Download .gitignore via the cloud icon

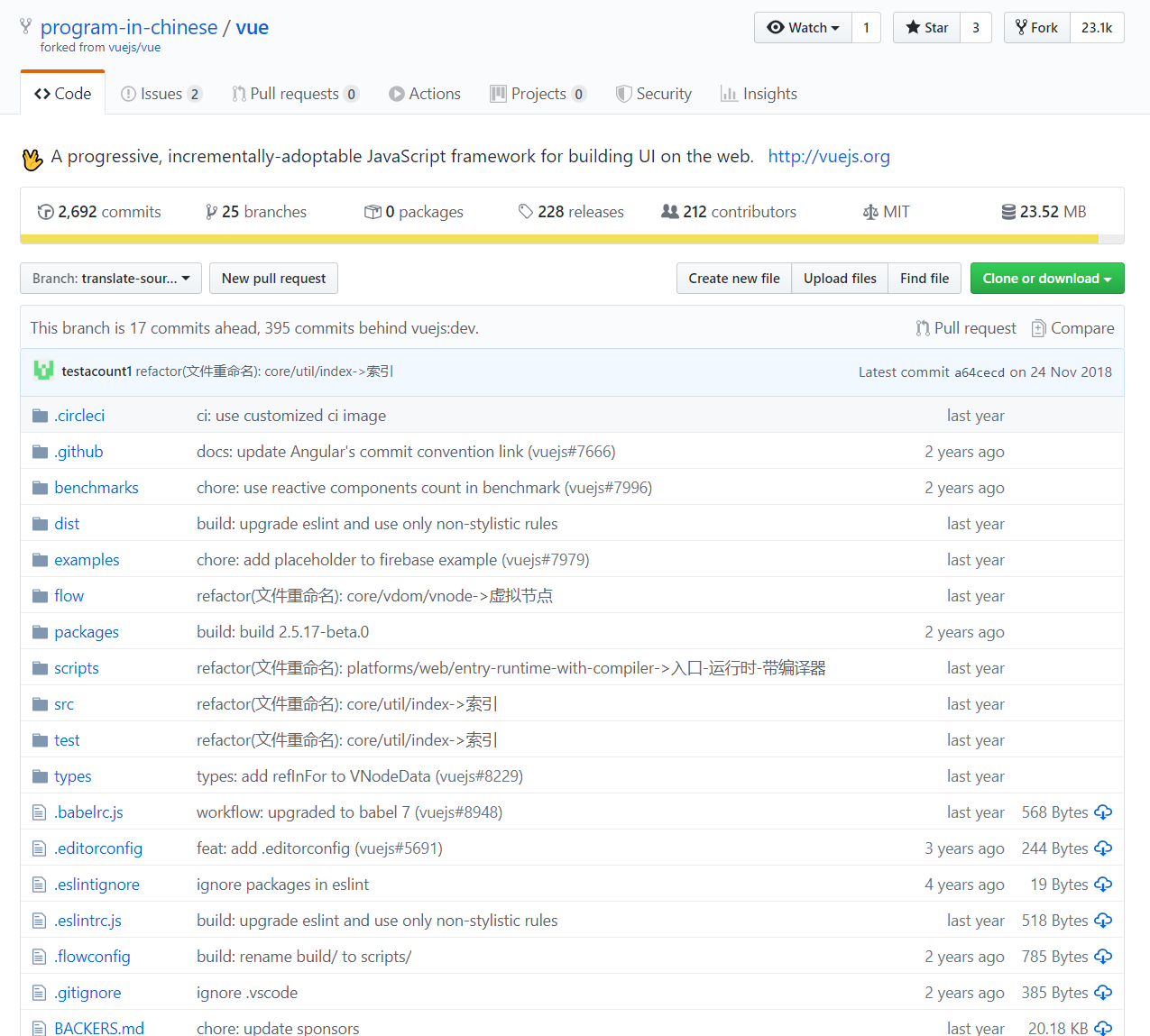[1103, 993]
